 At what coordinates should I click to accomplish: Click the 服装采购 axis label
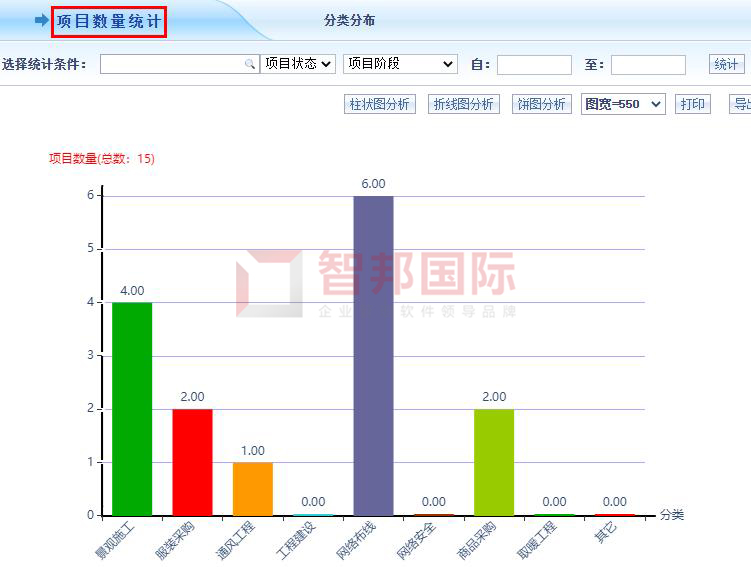(x=175, y=541)
